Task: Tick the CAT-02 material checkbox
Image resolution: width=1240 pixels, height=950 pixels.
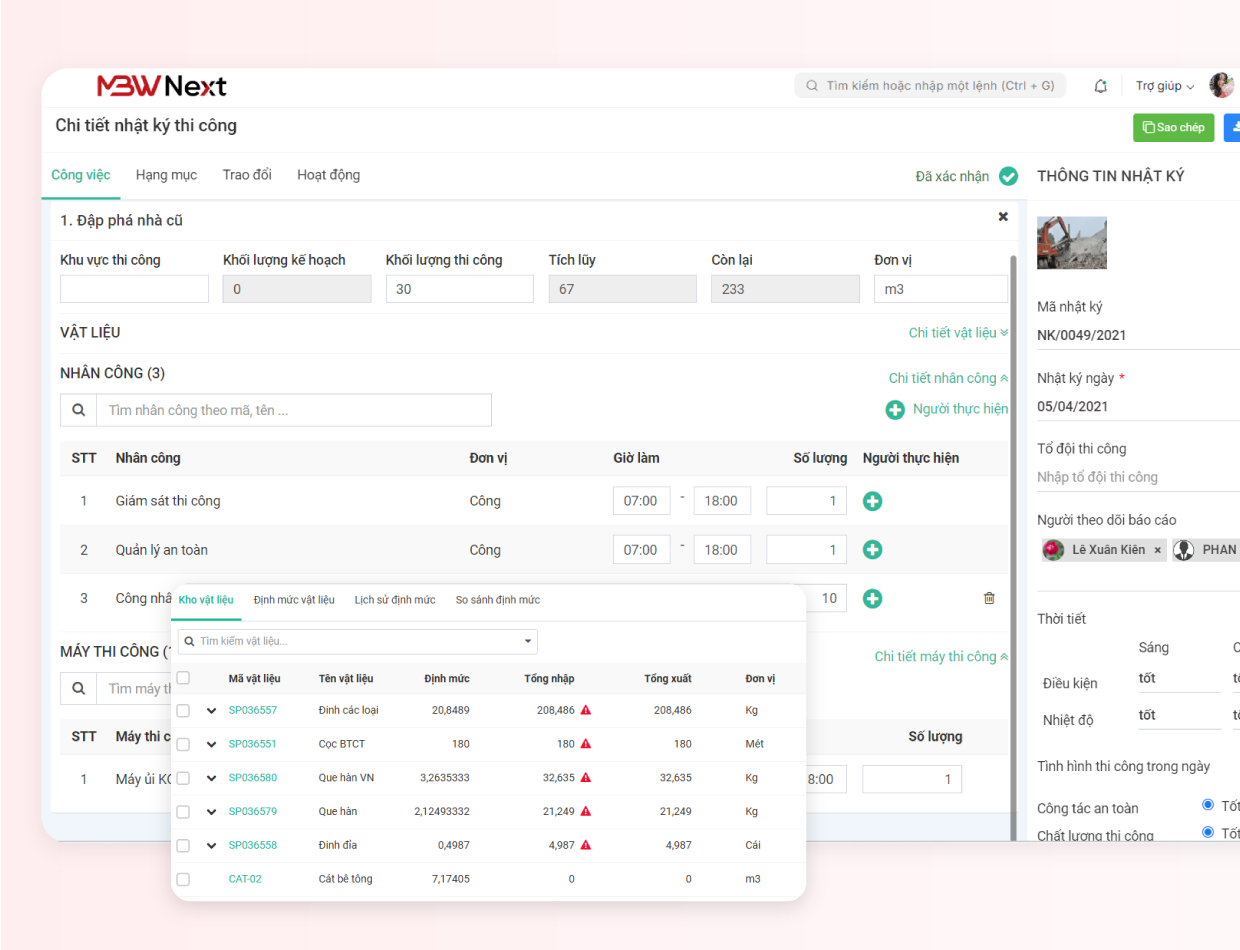Action: [183, 879]
